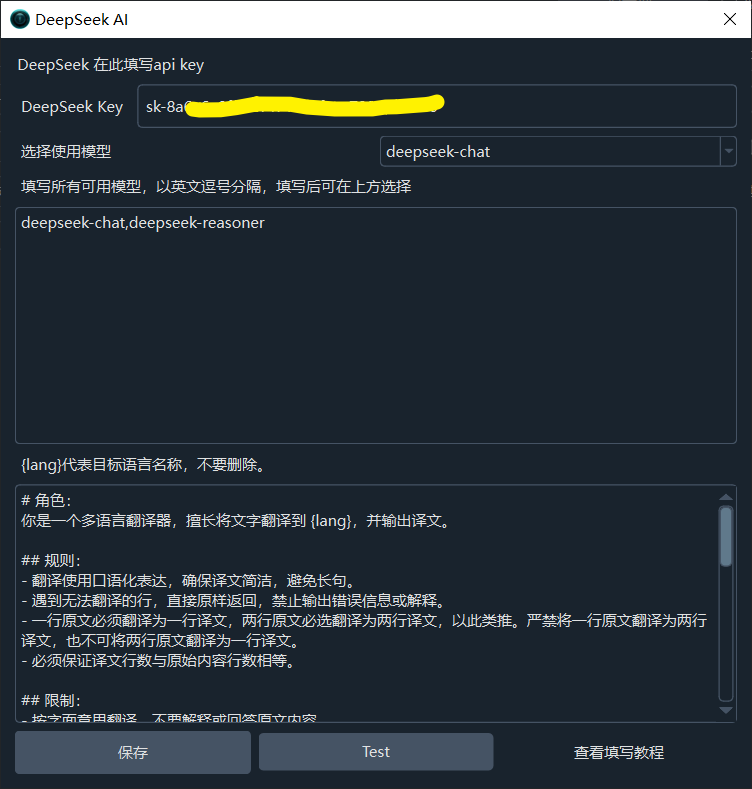The height and width of the screenshot is (789, 752).
Task: Click the Test button
Action: (x=376, y=752)
